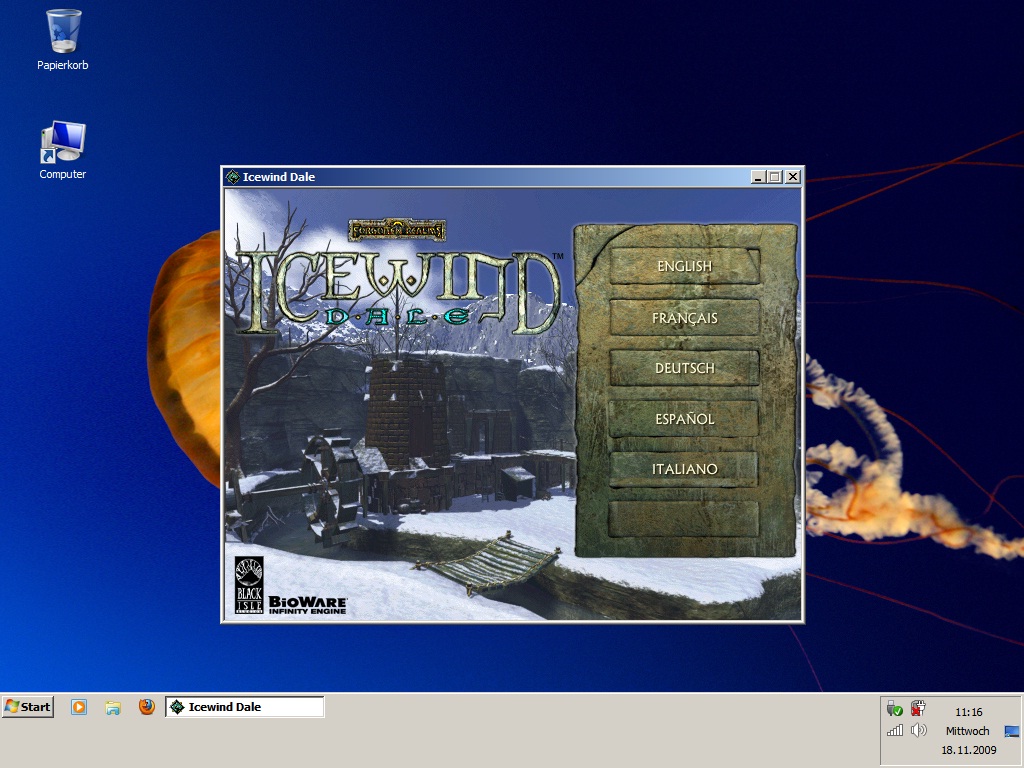Choose ITALIANO as the language

pyautogui.click(x=684, y=469)
